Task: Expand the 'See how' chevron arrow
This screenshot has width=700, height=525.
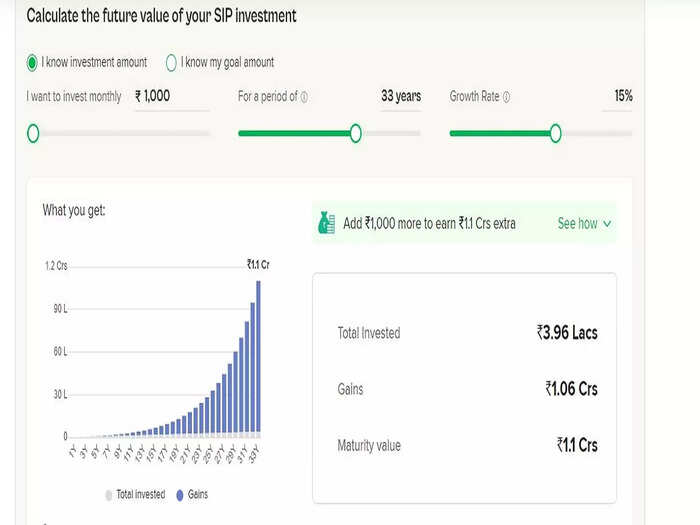Action: coord(607,223)
